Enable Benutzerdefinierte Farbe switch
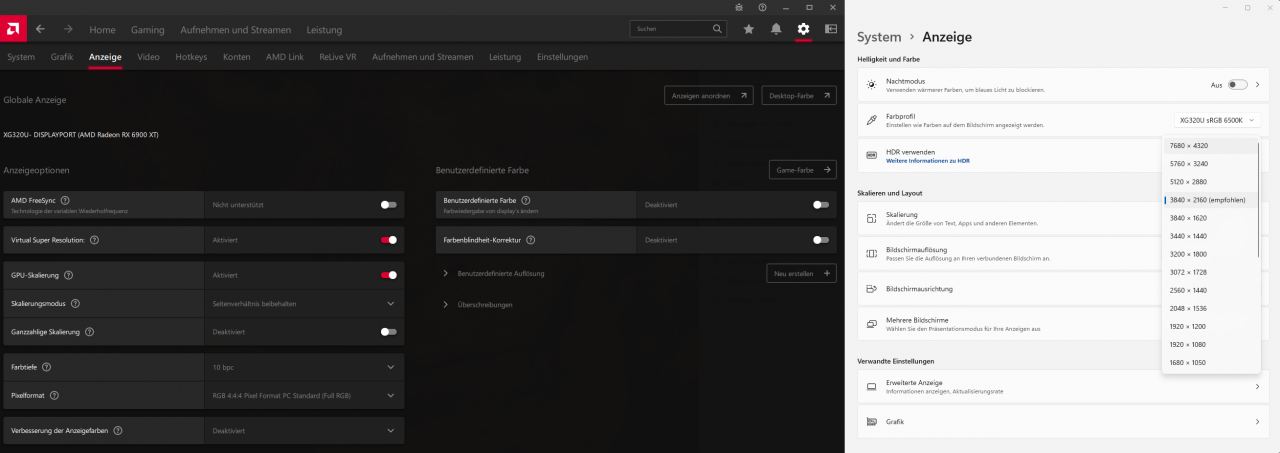The image size is (1280, 453). [x=821, y=204]
